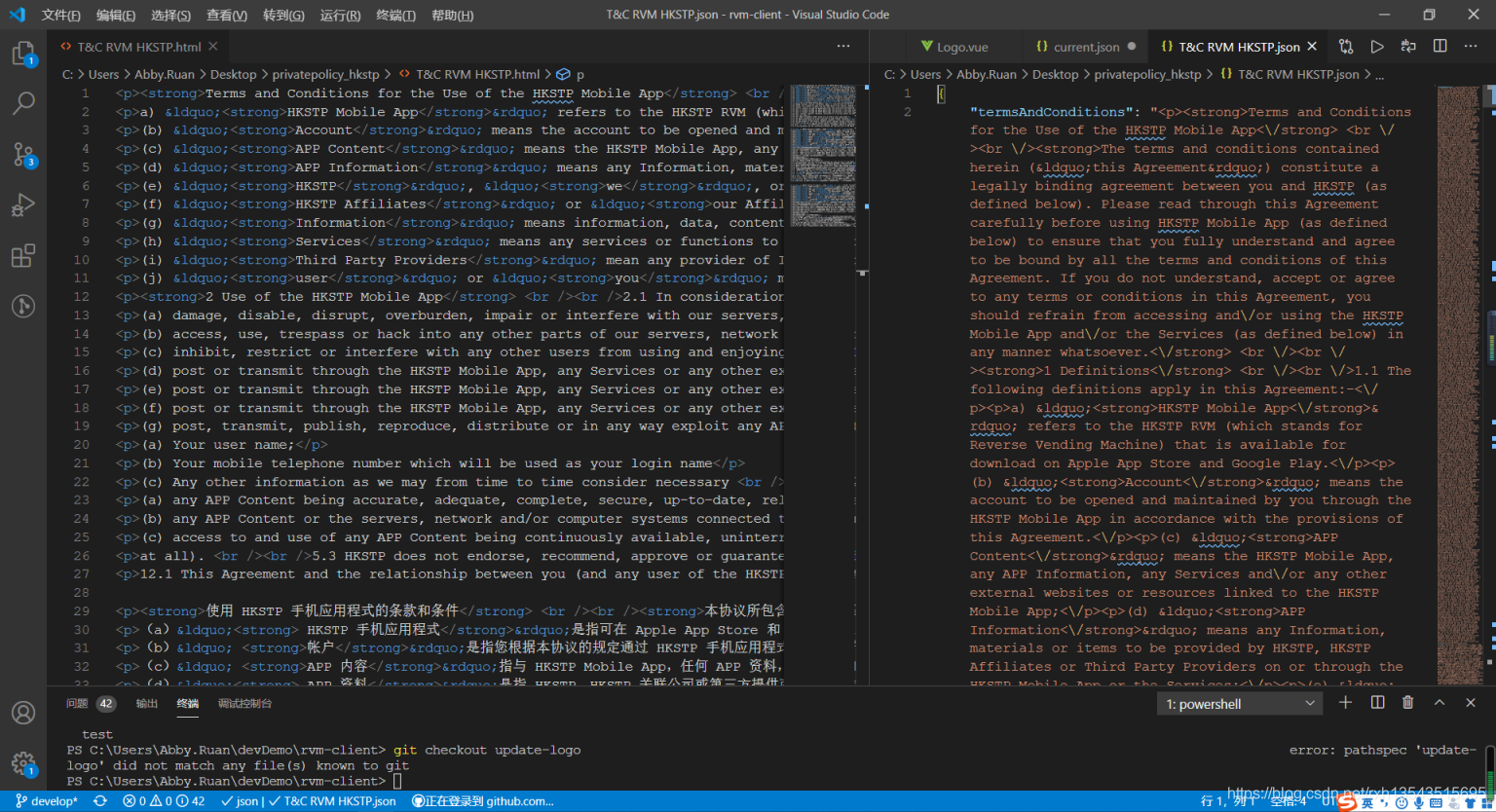Click the 'json | T&C RVM HKSTP.json' status item

tap(308, 801)
